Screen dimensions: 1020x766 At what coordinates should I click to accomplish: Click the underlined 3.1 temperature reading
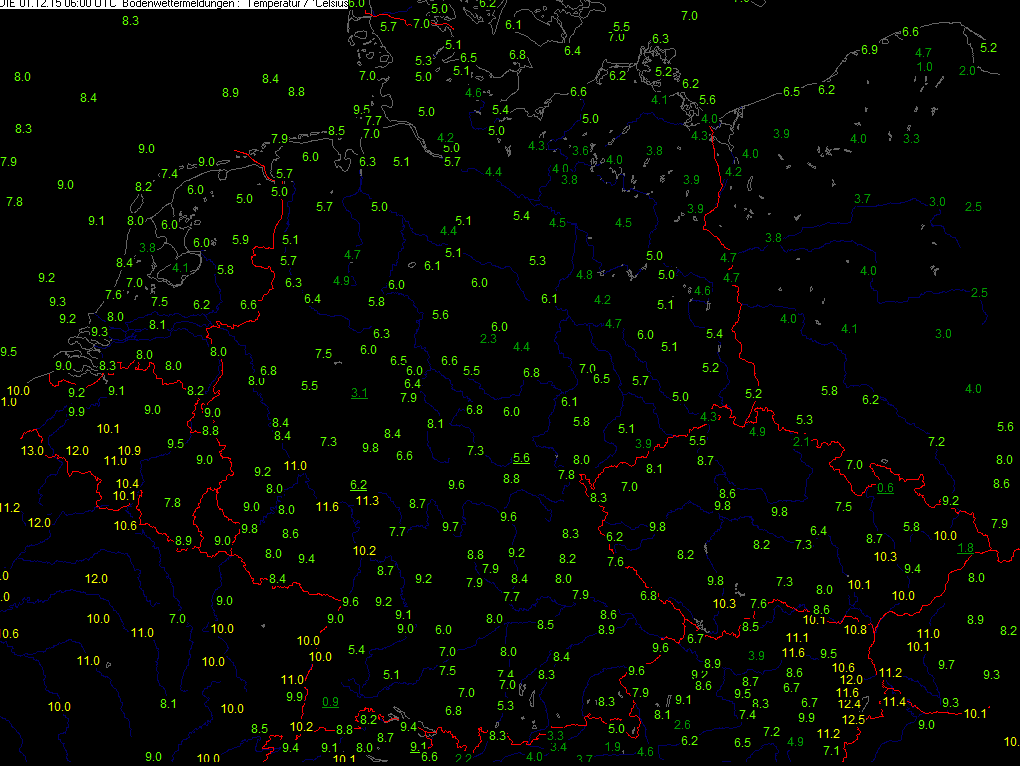[359, 393]
